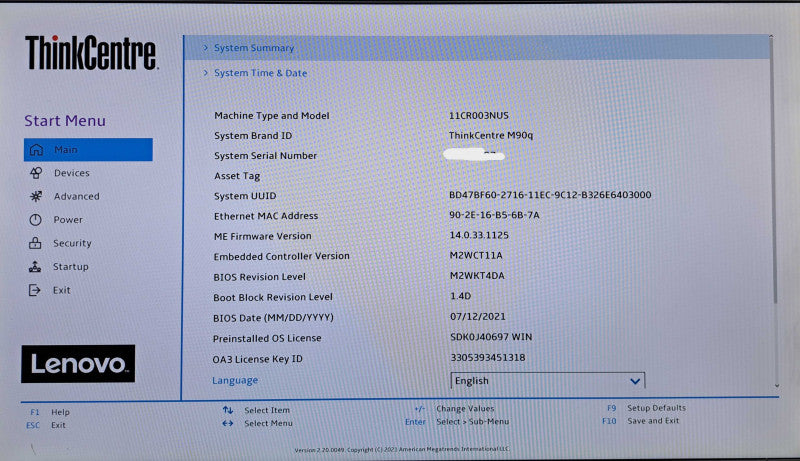
Task: Click the System UUID value
Action: coord(550,195)
